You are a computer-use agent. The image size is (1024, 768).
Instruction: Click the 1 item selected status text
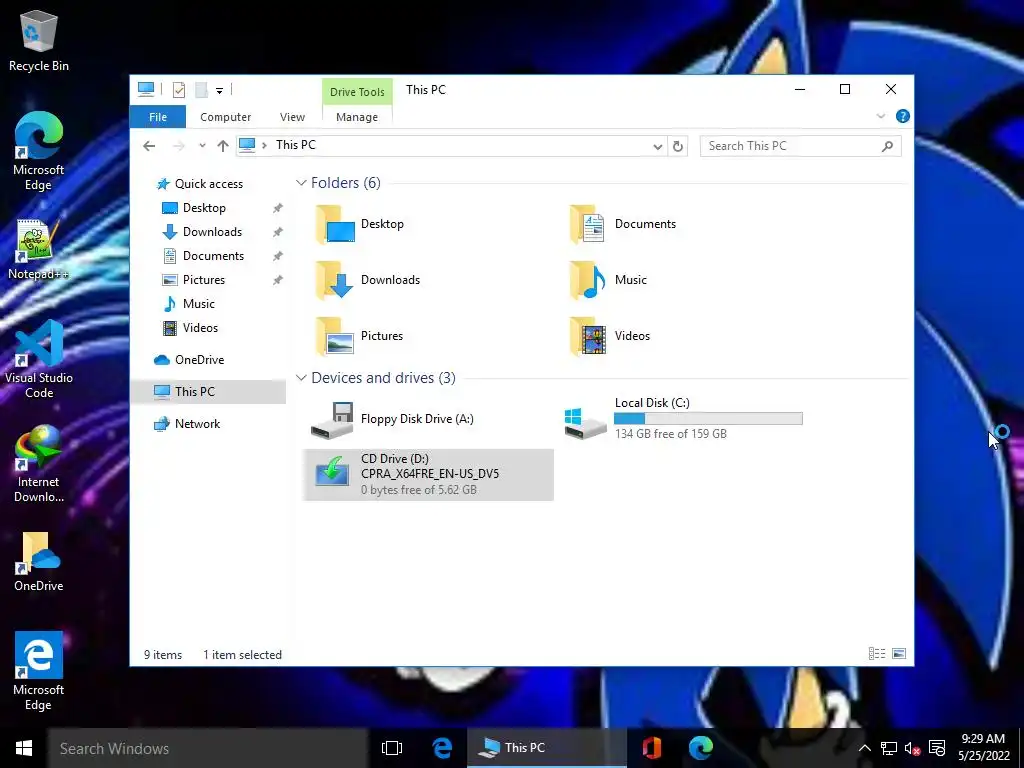(242, 655)
